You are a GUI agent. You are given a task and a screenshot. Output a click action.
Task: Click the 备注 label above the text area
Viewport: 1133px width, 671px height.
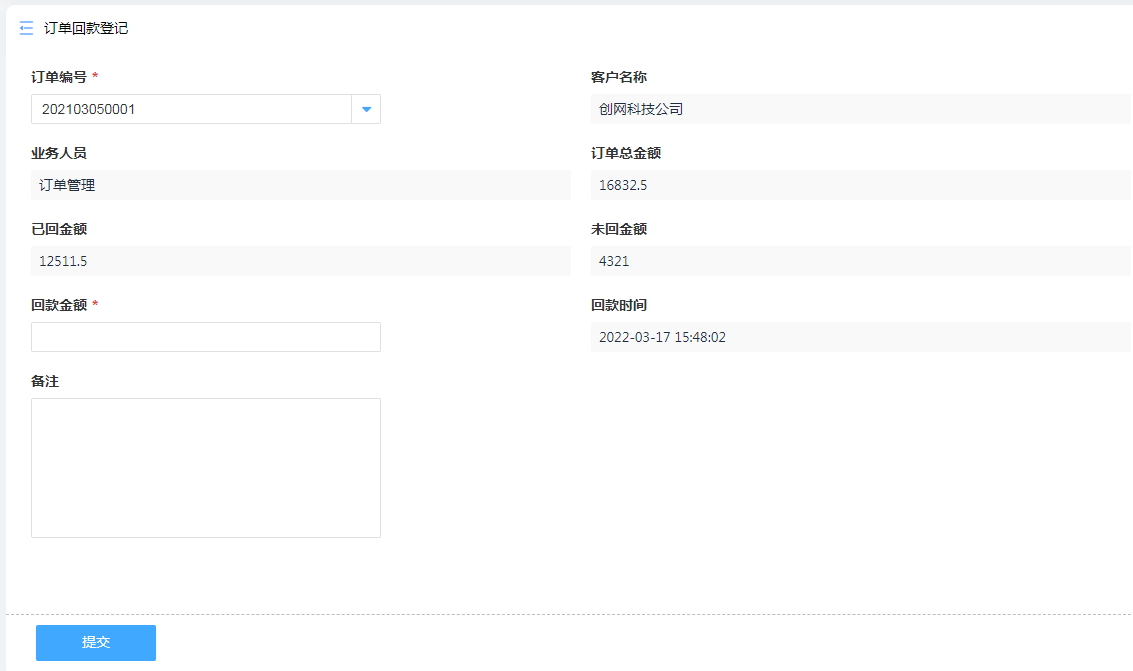coord(45,381)
